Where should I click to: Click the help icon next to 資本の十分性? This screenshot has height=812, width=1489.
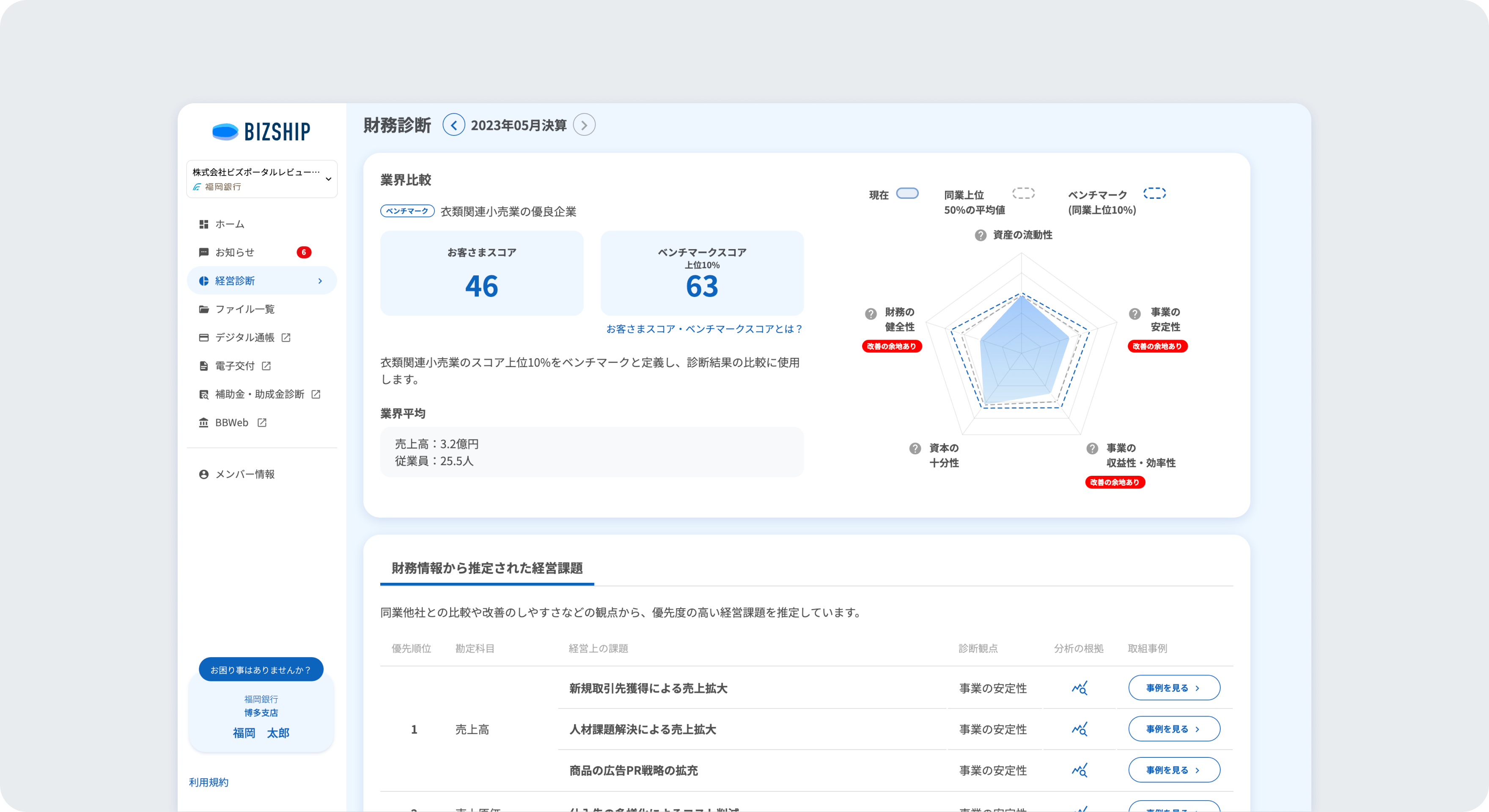click(x=915, y=448)
